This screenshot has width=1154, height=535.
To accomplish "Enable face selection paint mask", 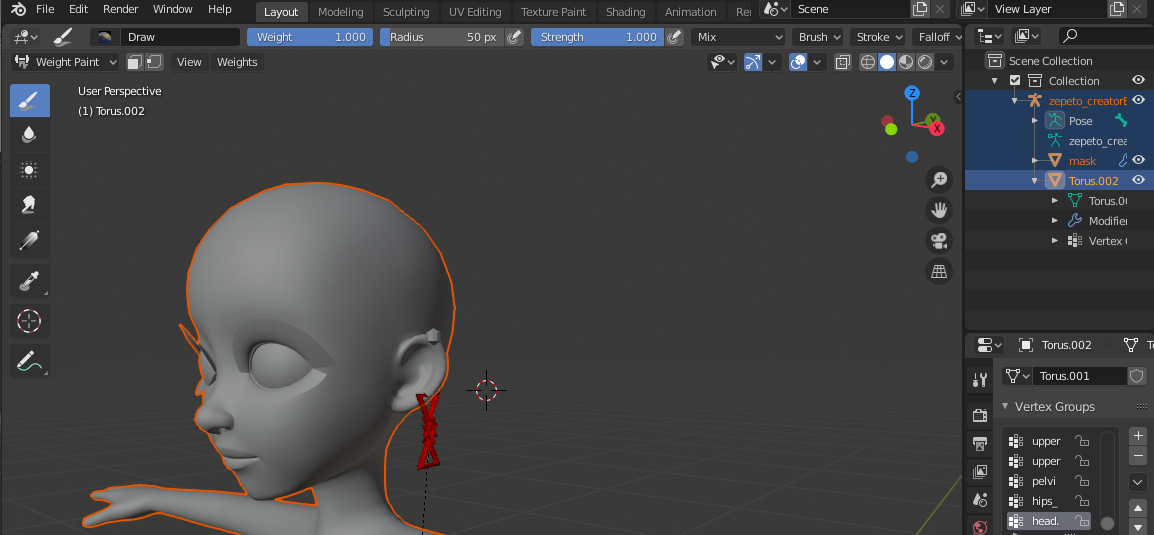I will [x=135, y=62].
